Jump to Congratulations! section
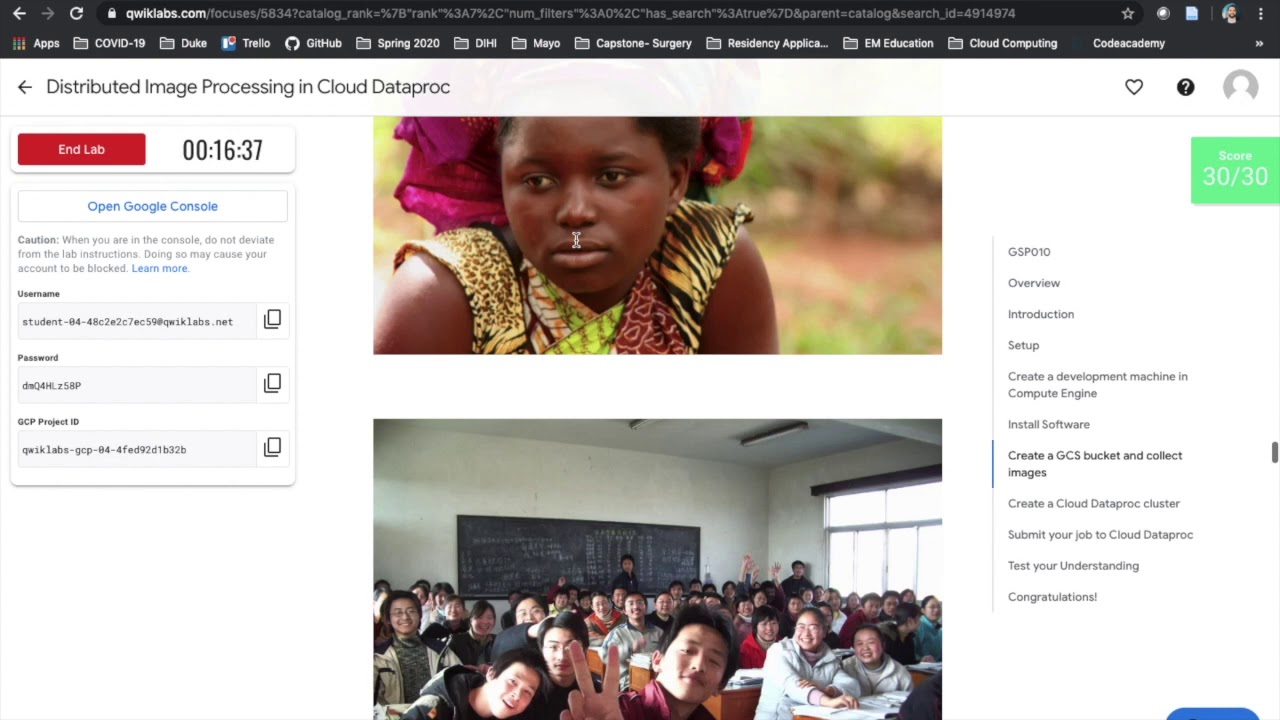 click(x=1052, y=596)
